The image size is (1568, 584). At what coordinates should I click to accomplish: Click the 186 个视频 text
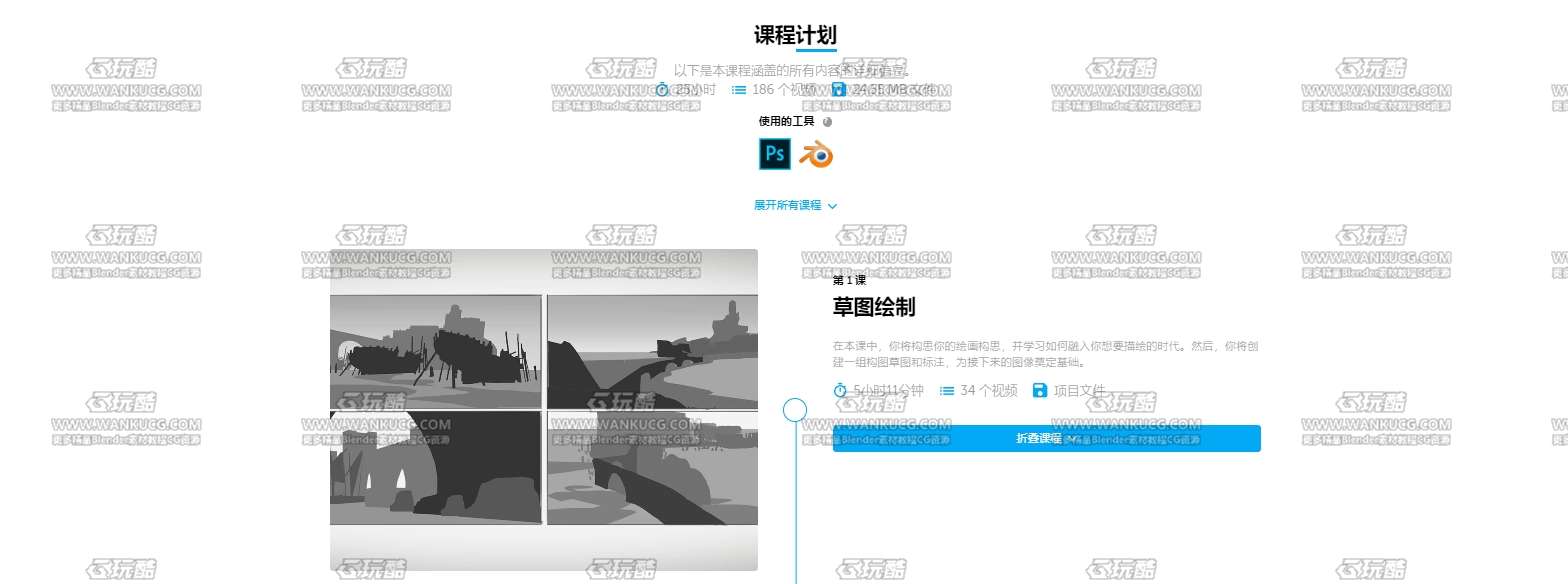point(785,89)
